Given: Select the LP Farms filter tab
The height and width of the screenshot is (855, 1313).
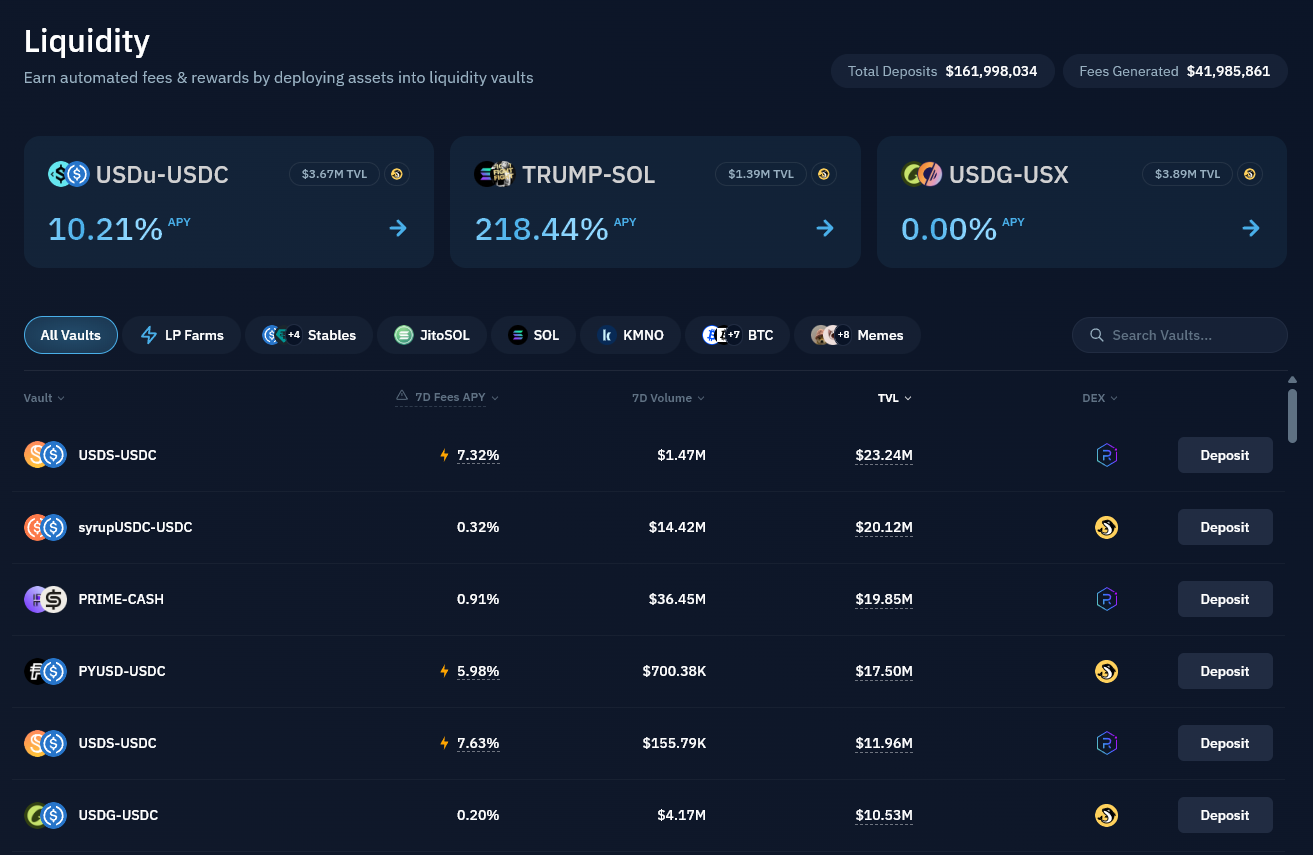Looking at the screenshot, I should tap(182, 335).
